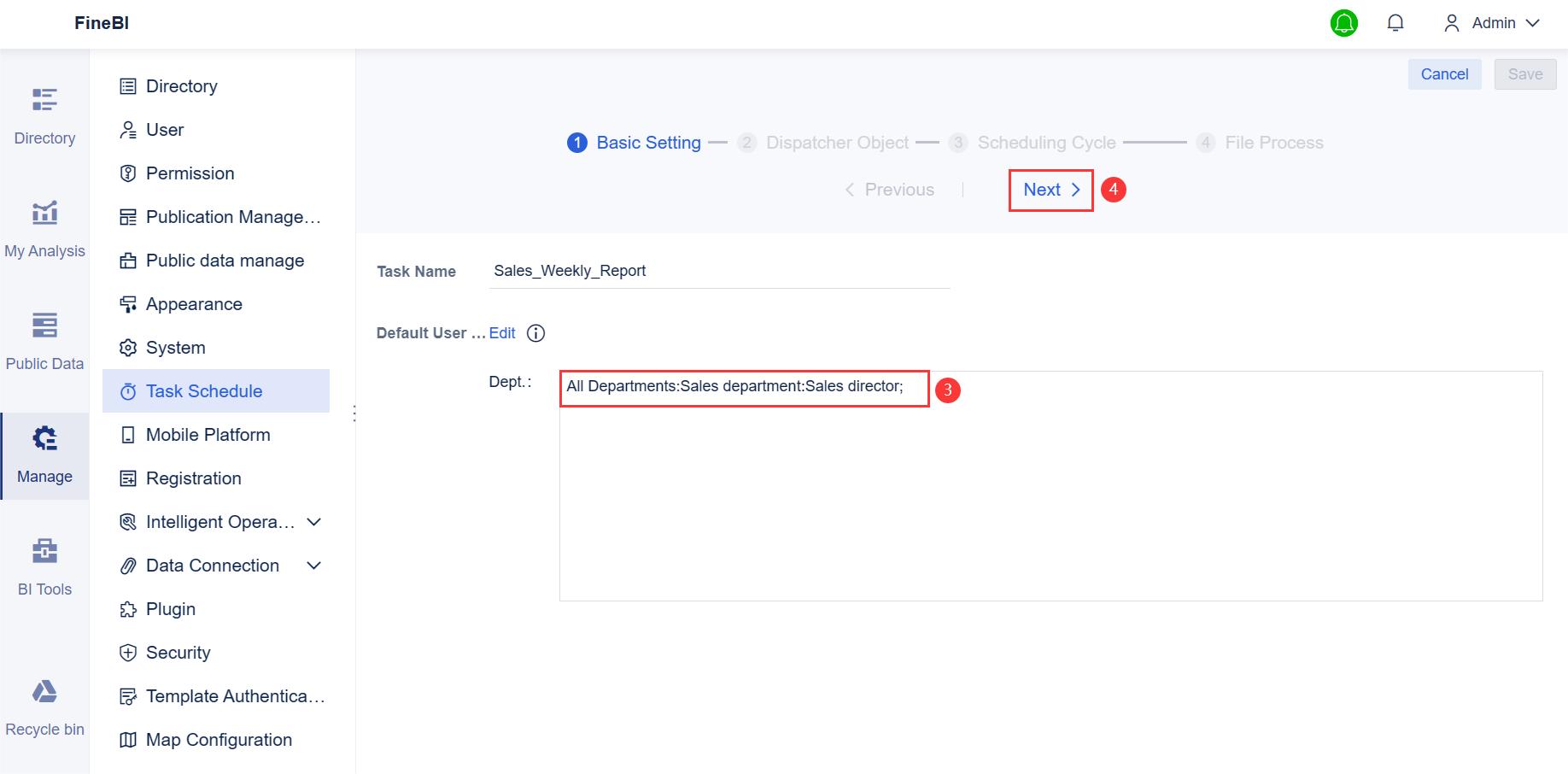The image size is (1568, 774).
Task: Select Task Schedule in the menu
Action: point(203,390)
